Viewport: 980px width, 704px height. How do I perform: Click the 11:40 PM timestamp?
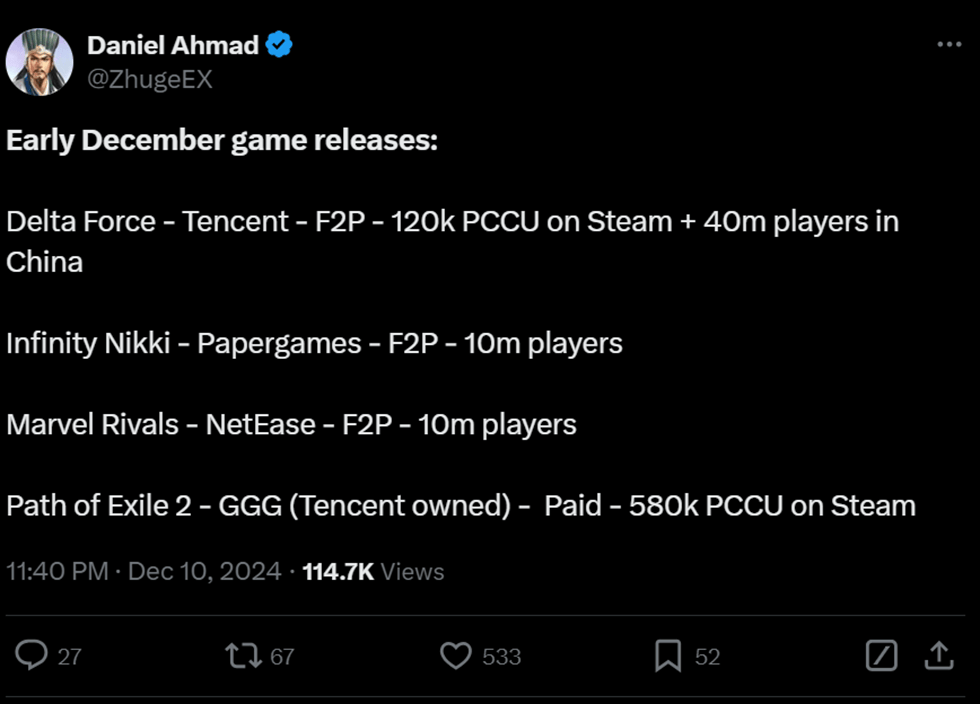[x=57, y=571]
